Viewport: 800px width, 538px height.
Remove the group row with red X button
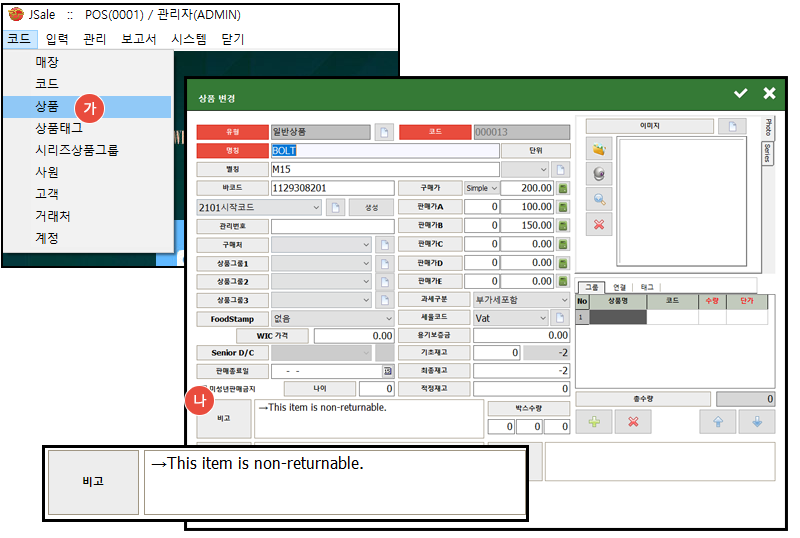coord(632,422)
